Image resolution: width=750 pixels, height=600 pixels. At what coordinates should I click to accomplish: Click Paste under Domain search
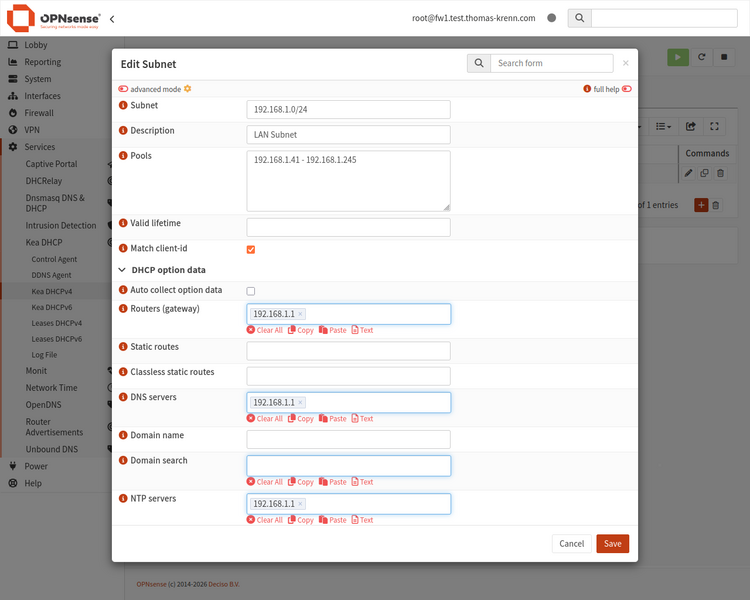(333, 482)
